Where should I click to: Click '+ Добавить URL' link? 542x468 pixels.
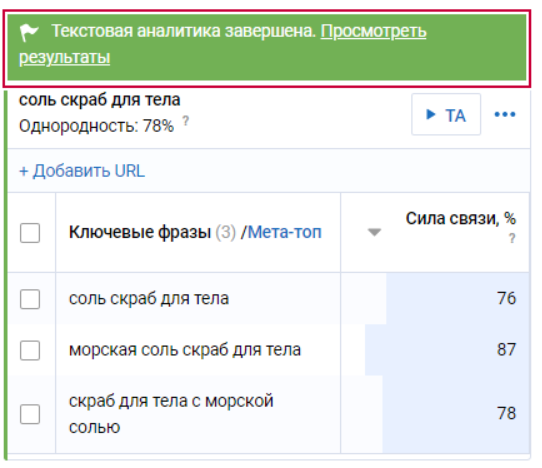[82, 171]
